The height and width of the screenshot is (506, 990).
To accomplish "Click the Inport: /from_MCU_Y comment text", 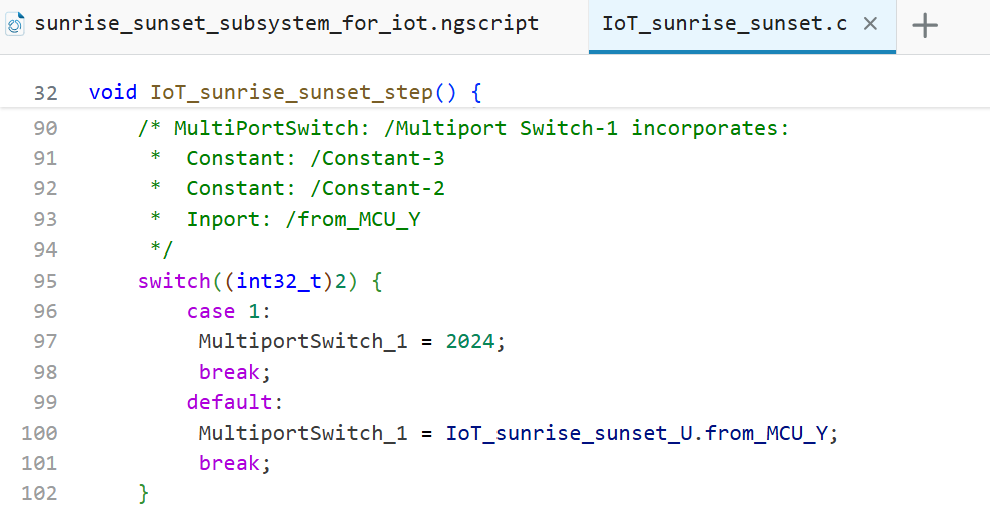I will tap(303, 220).
